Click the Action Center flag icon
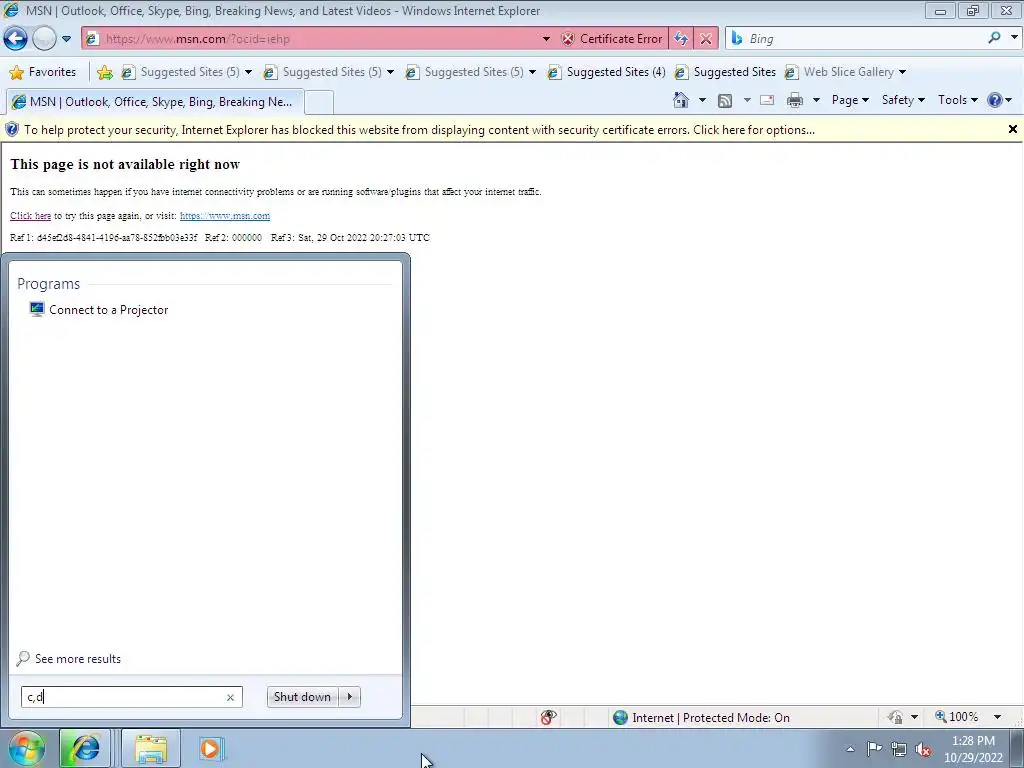The width and height of the screenshot is (1024, 768). tap(874, 749)
